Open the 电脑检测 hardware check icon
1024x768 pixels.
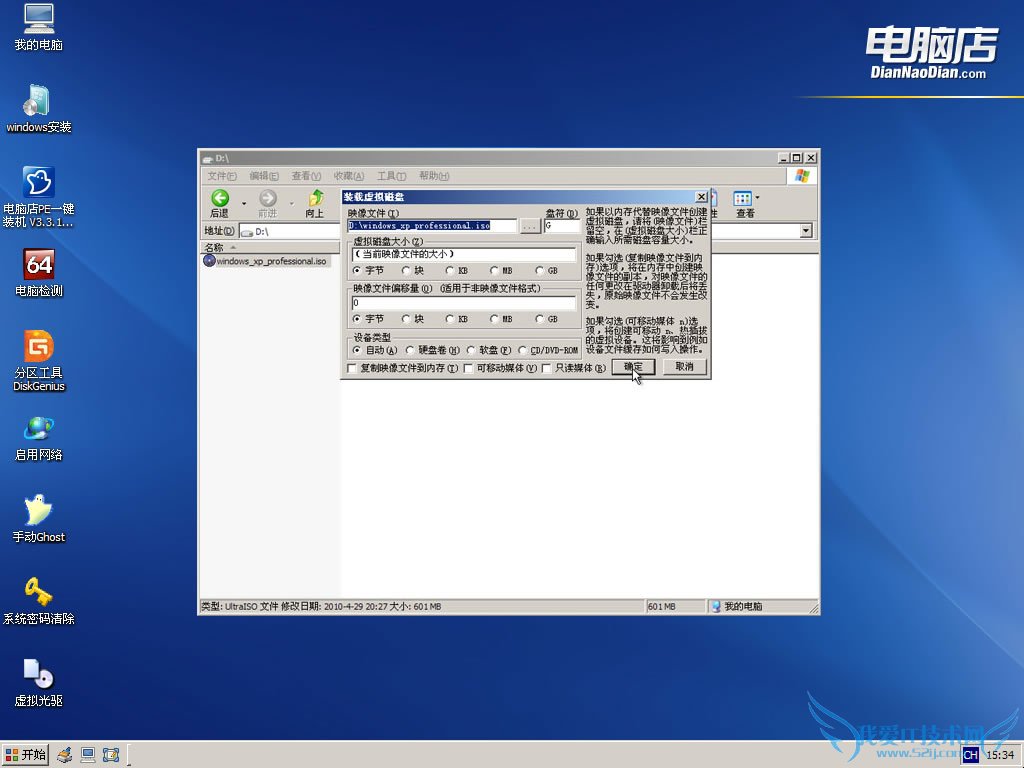click(x=38, y=266)
